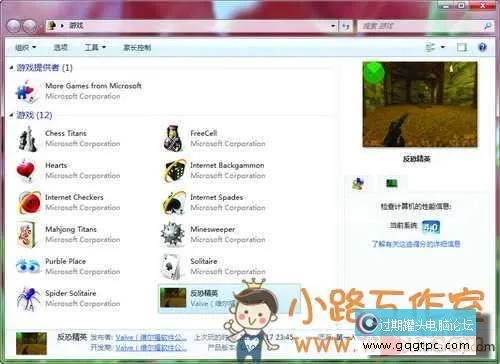Click the 反恐精英 game thumbnail in the list
The image size is (500, 364).
pos(173,297)
